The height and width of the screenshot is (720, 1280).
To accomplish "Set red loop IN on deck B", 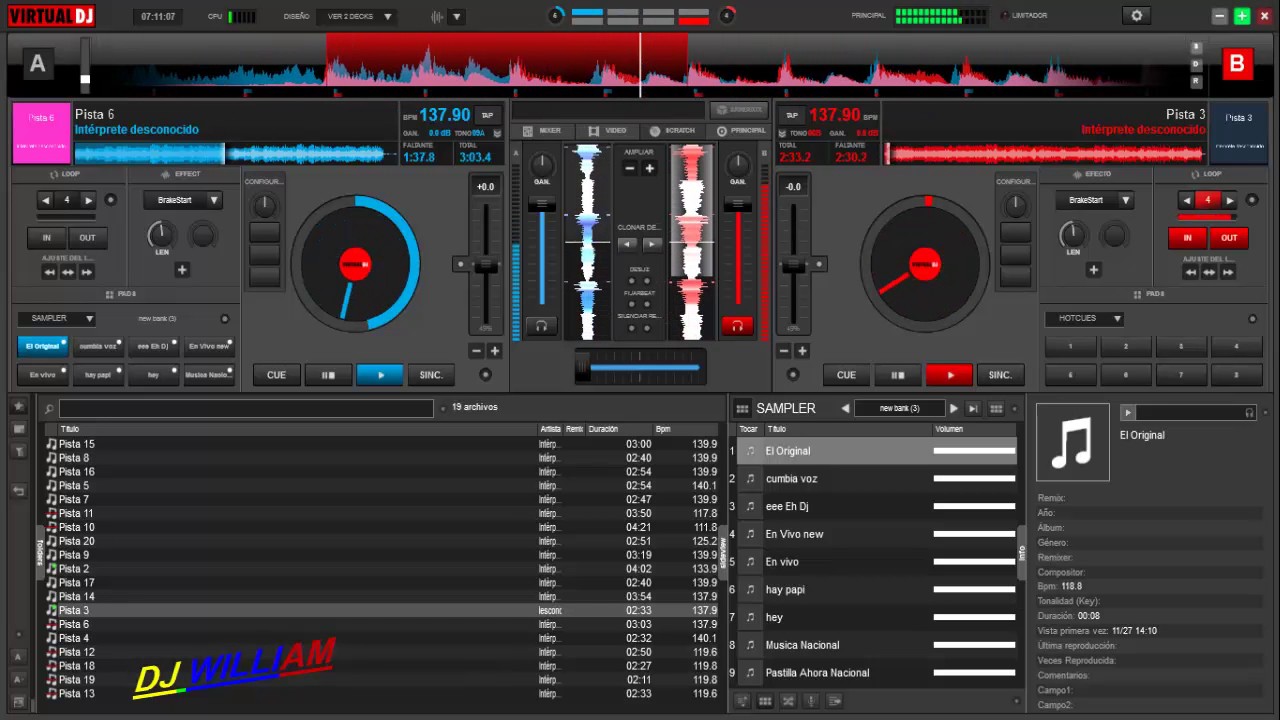I will [x=1187, y=238].
